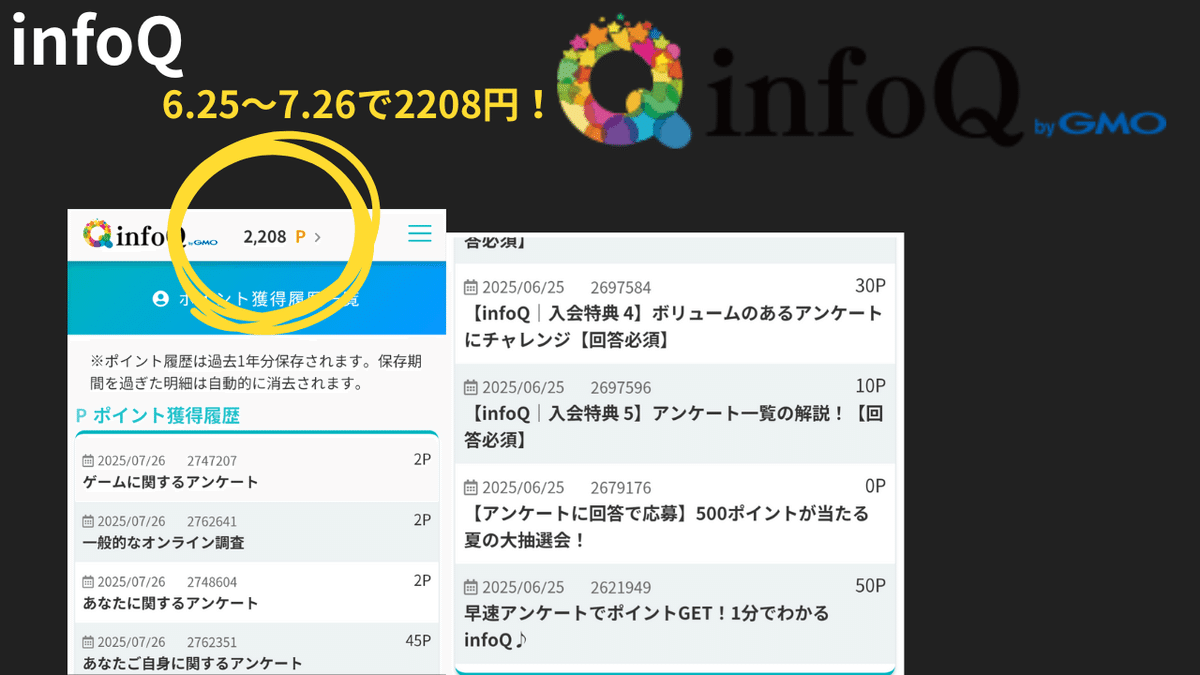1200x675 pixels.
Task: Click calendar icon next to 早速アンケート entry
Action: pyautogui.click(x=471, y=587)
